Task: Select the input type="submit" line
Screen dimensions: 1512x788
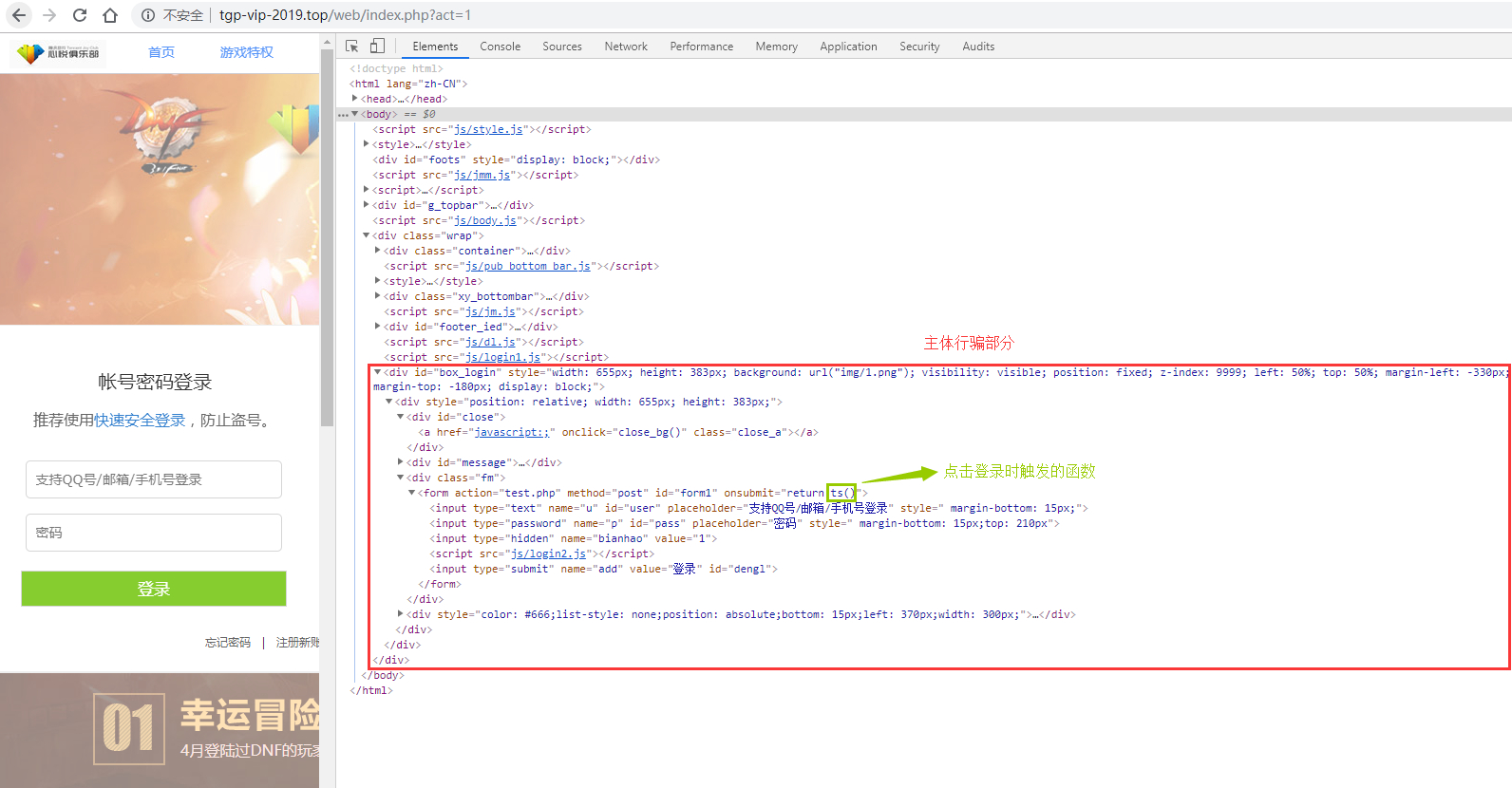Action: click(603, 569)
